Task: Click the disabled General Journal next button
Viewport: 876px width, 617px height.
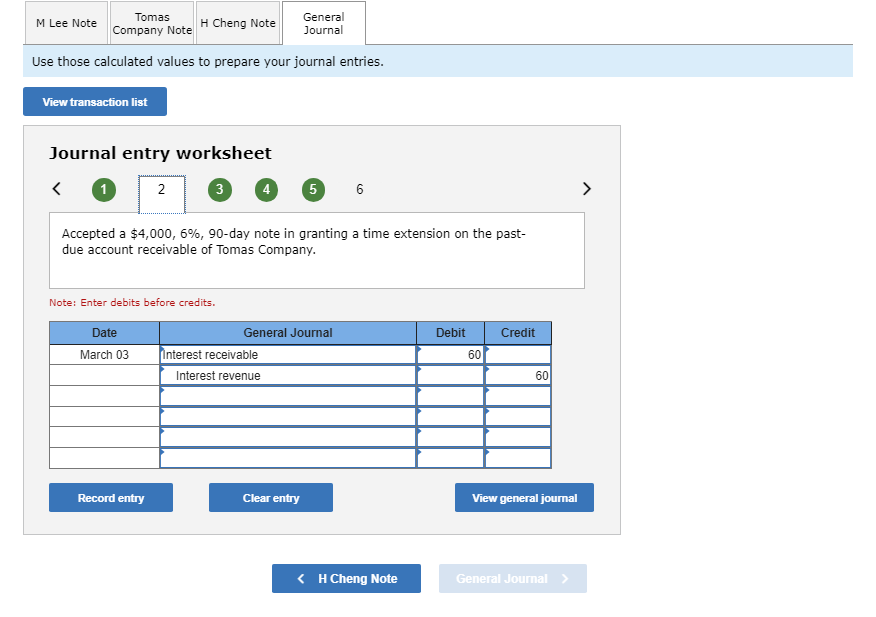Action: point(513,578)
